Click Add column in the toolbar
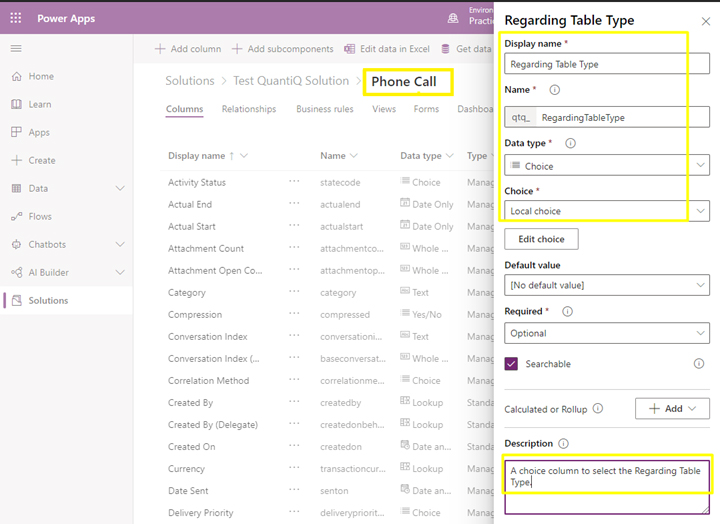Screen dimensions: 720x524 pos(188,49)
